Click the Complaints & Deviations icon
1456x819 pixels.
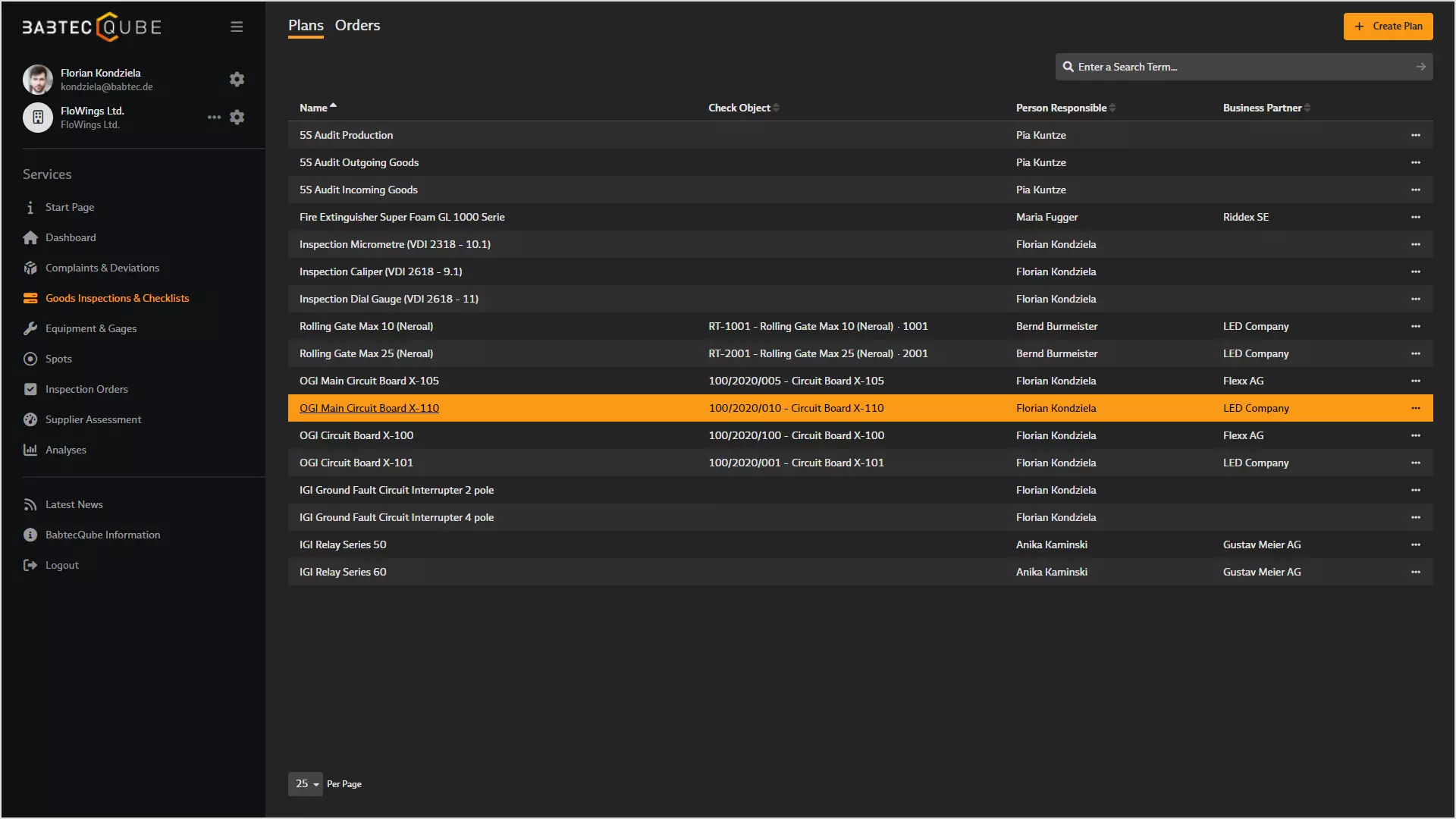click(x=30, y=268)
